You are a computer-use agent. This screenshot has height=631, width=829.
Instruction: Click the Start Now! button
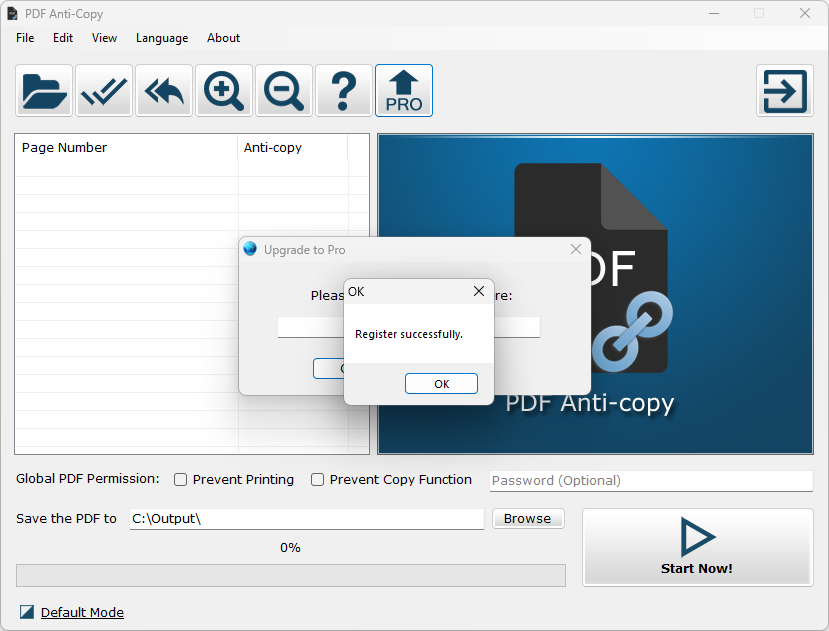[x=697, y=547]
